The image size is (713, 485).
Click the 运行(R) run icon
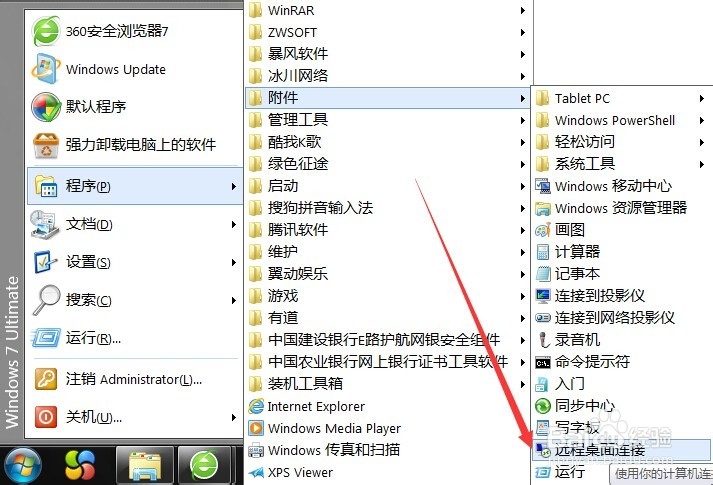45,338
